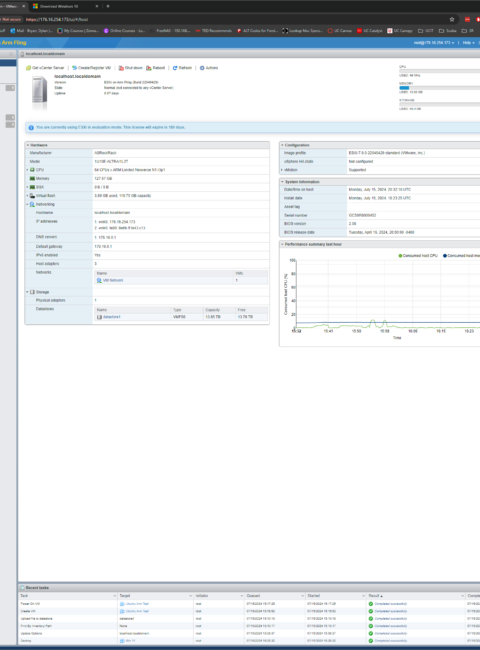Click the Get vCenter Server button
This screenshot has width=480, height=650.
[x=45, y=68]
